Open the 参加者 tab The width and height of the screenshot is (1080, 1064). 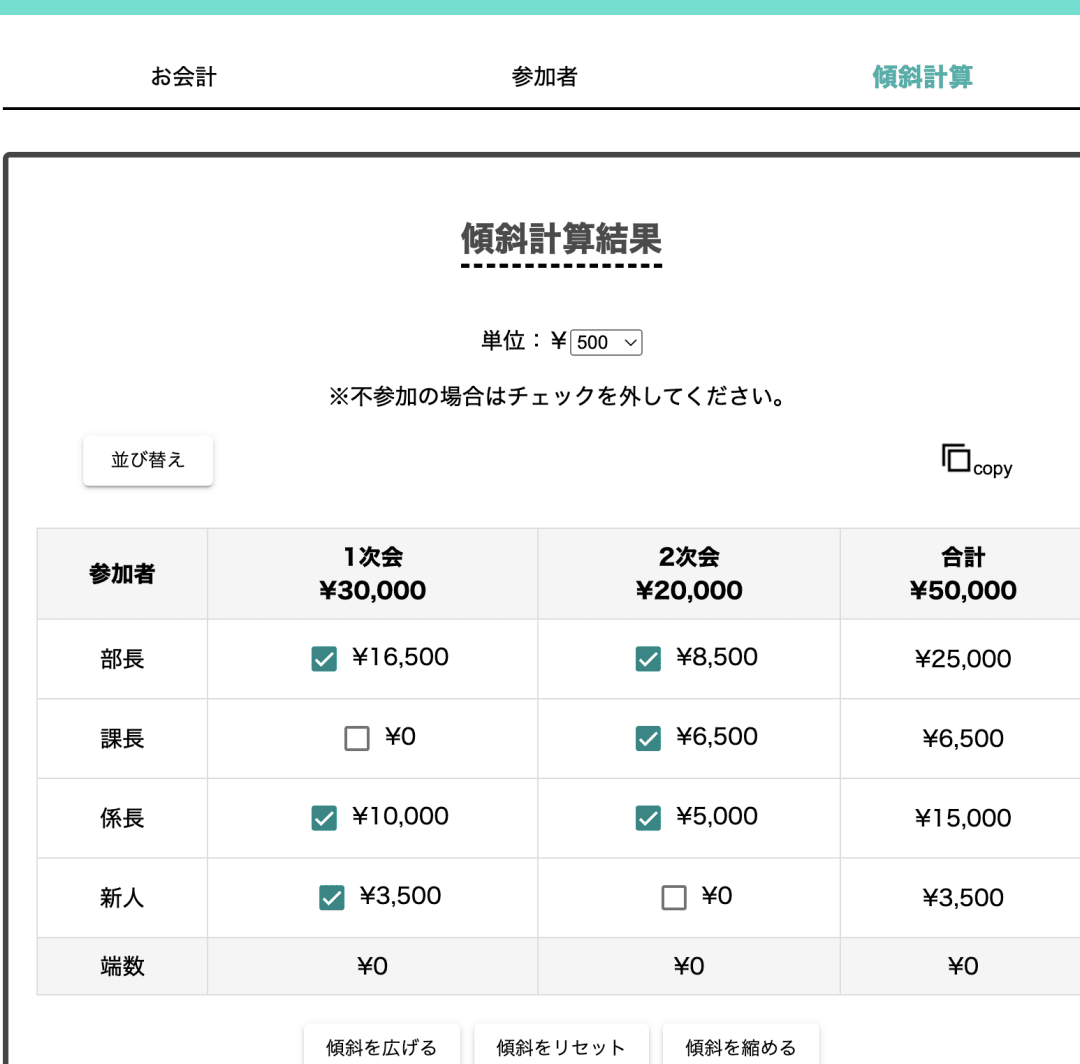544,77
